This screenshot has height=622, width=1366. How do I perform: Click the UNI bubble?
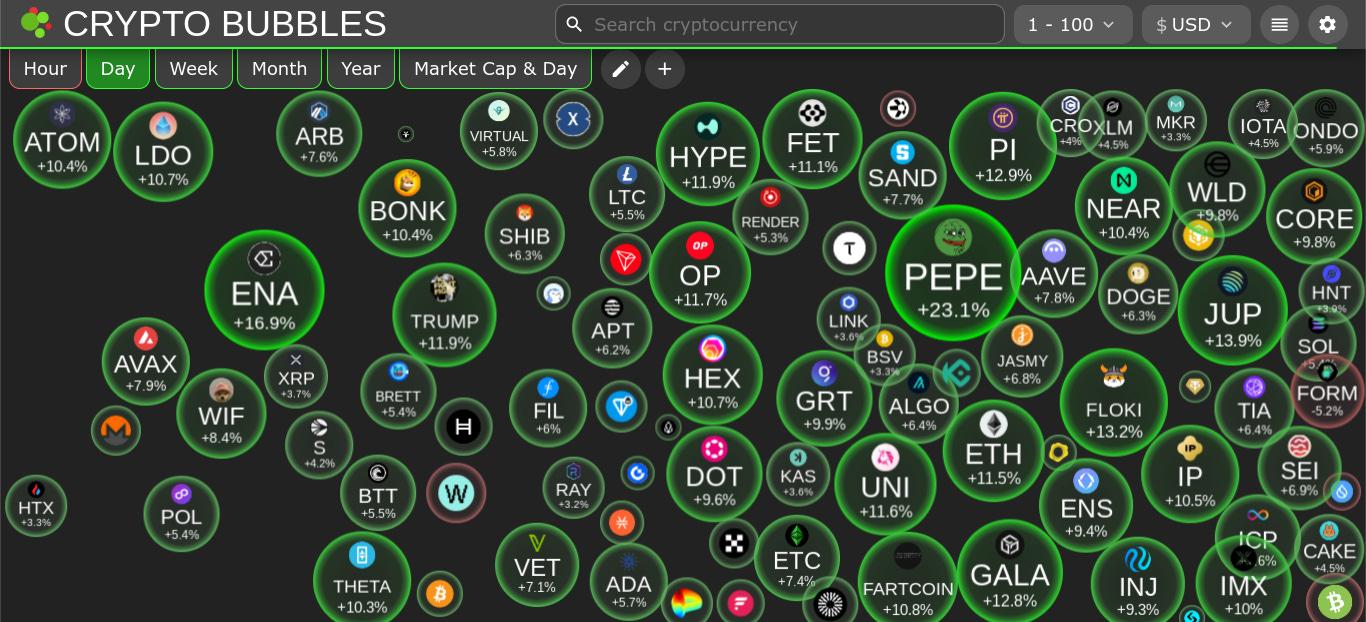click(x=885, y=484)
